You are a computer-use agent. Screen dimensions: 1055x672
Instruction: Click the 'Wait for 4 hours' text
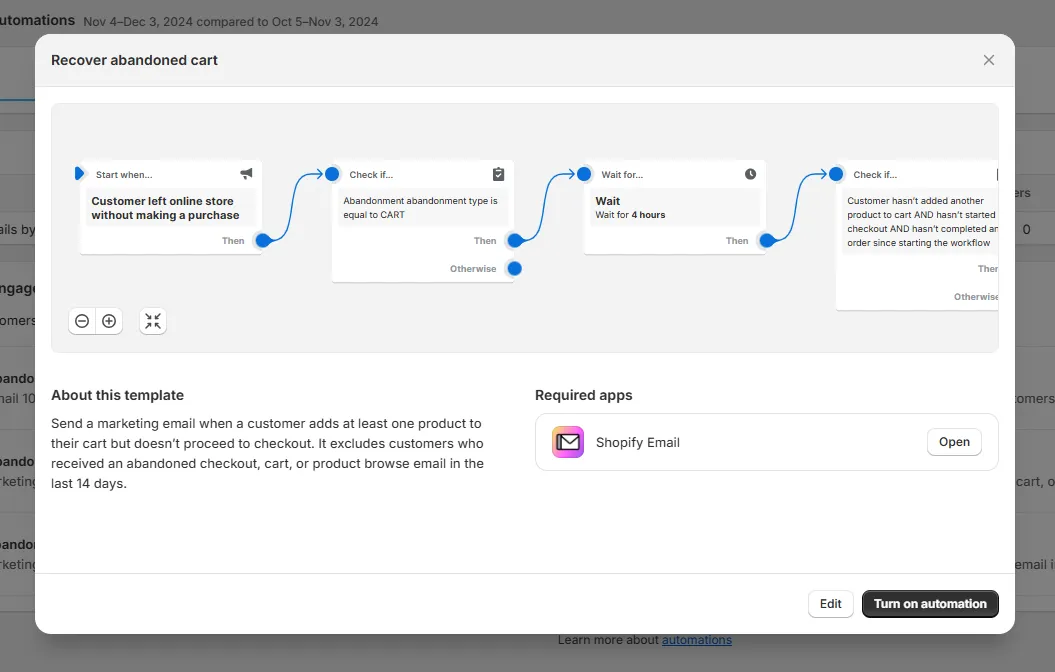coord(630,215)
